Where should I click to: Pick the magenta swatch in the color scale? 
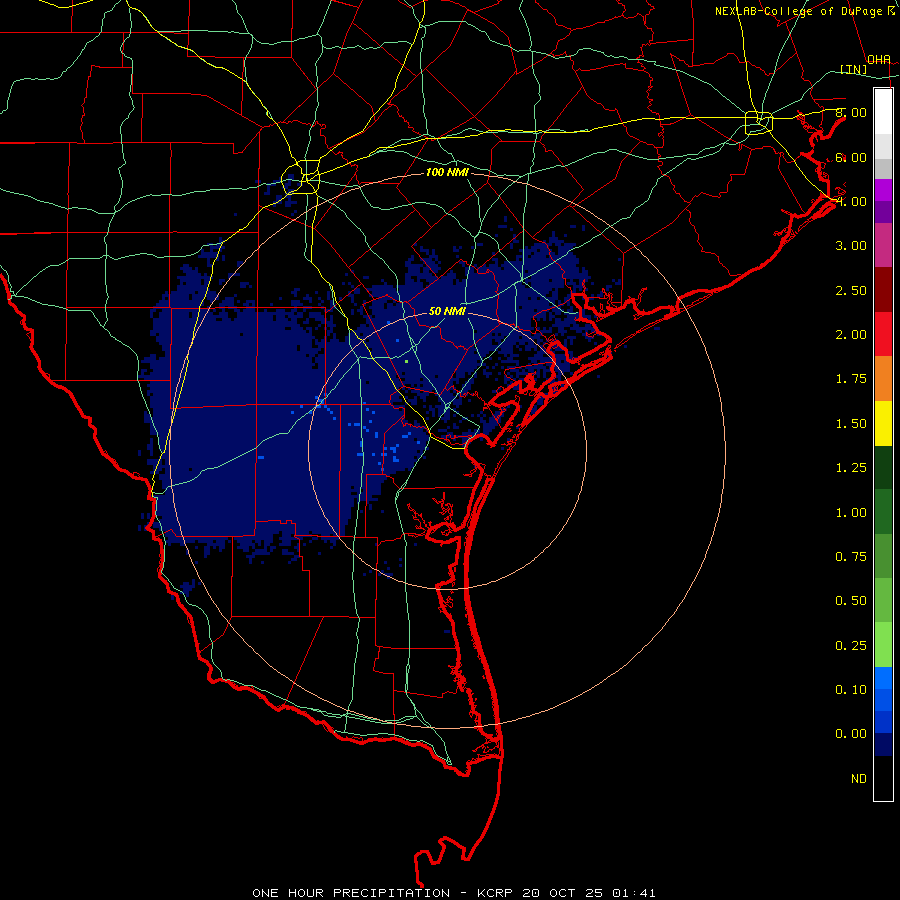click(883, 190)
